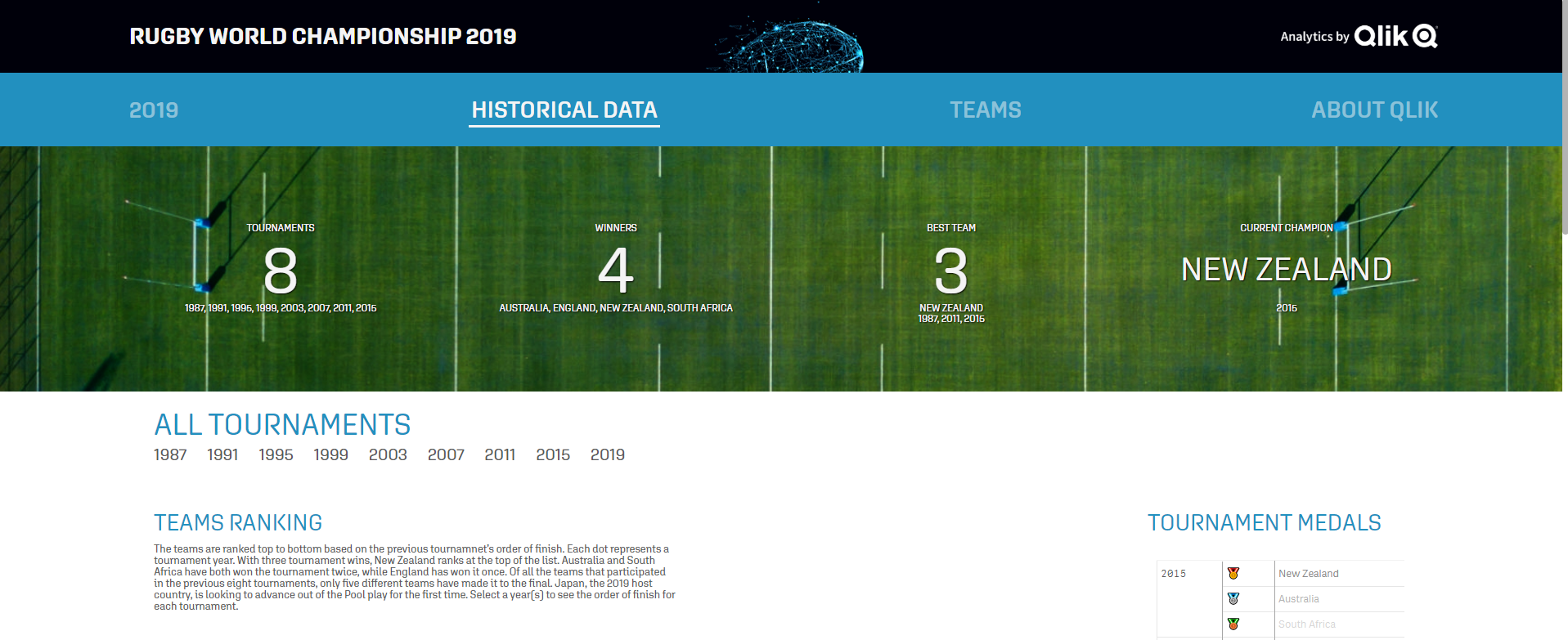
Task: Select the 2019 year under All Tournaments
Action: click(x=608, y=455)
